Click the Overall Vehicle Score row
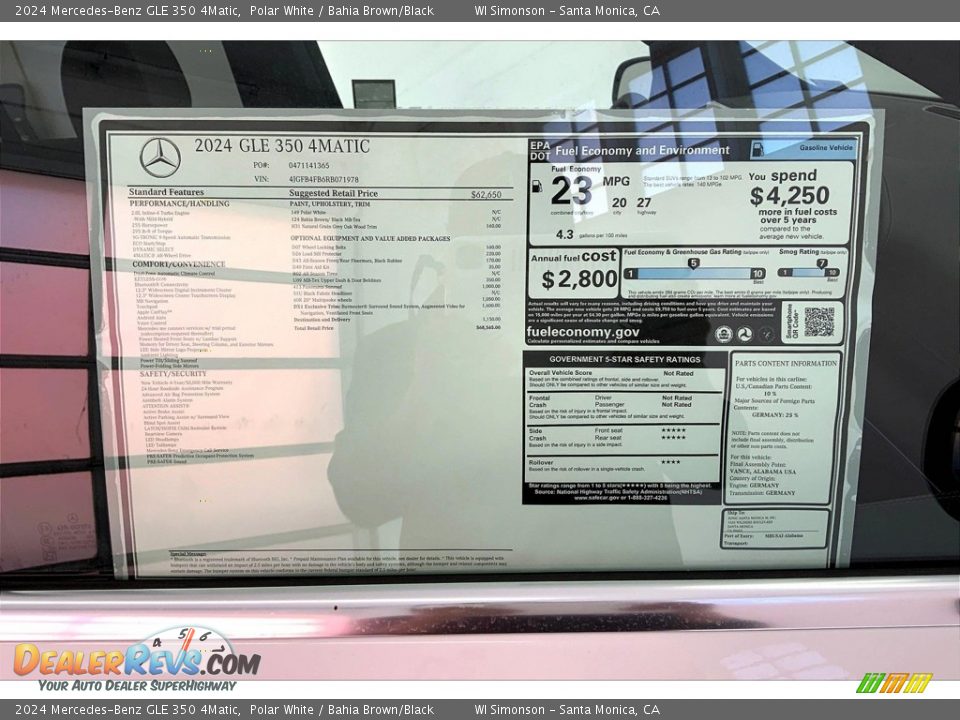This screenshot has width=960, height=720. point(624,379)
